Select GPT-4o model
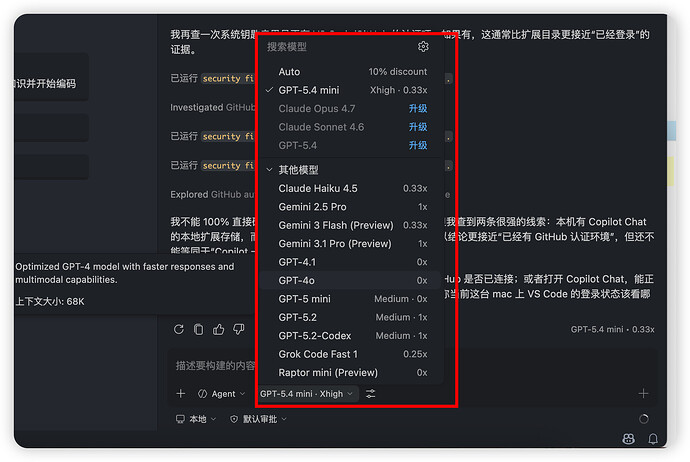Screen dimensions: 690x462 [x=351, y=280]
